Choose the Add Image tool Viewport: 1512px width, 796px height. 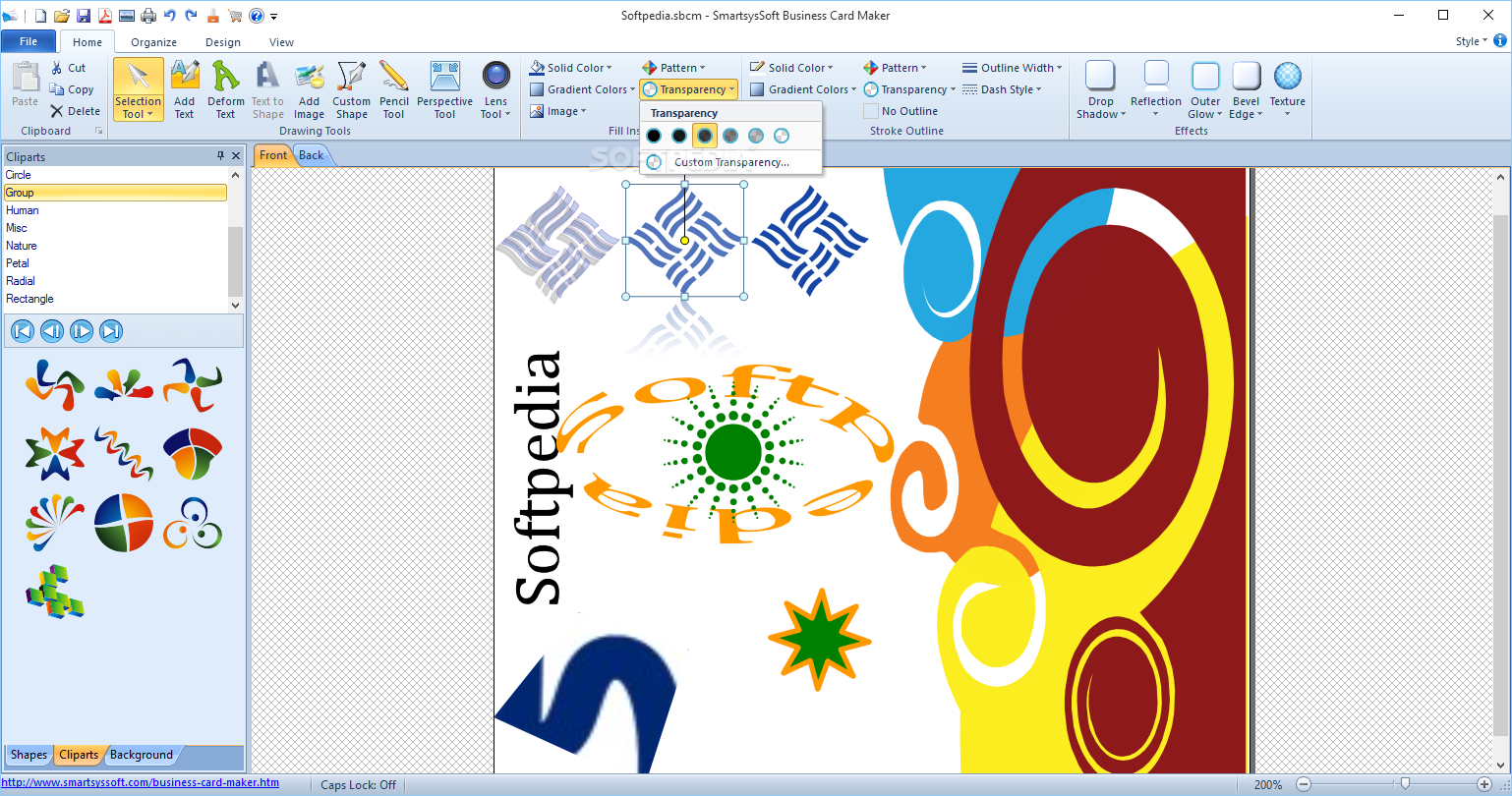coord(309,89)
